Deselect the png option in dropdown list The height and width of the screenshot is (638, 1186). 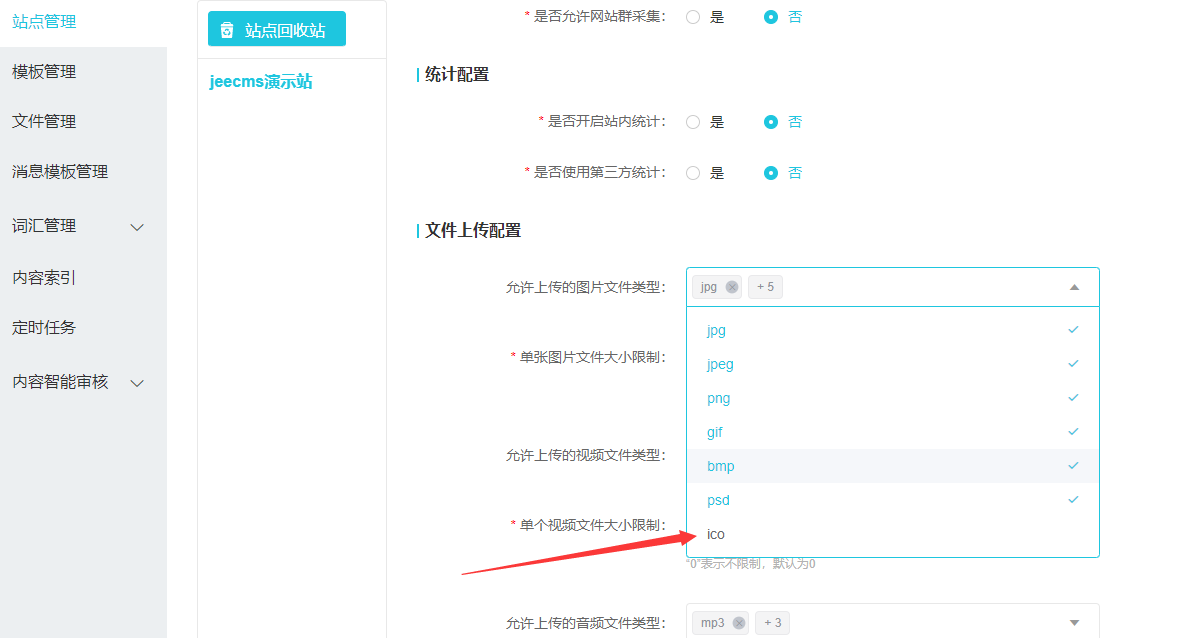pos(893,398)
